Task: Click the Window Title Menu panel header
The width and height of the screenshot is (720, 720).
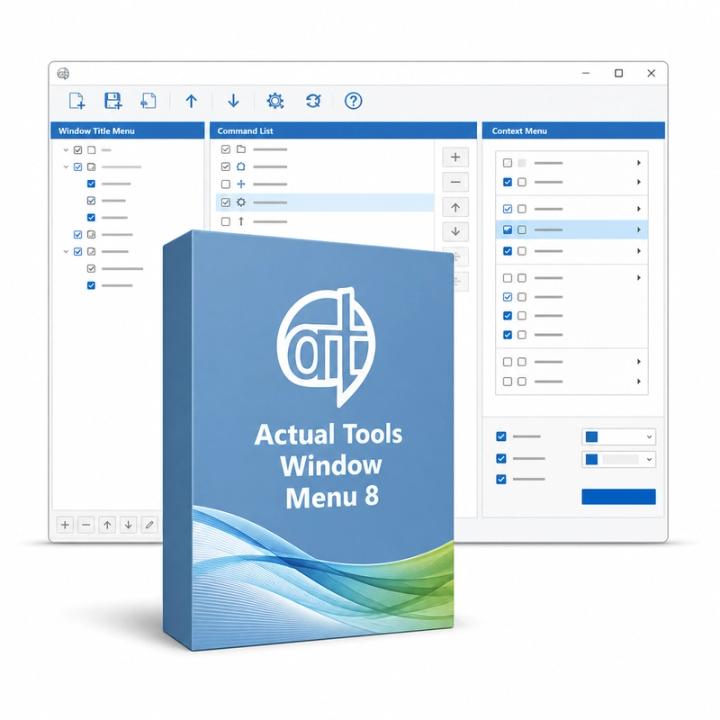Action: coord(127,130)
